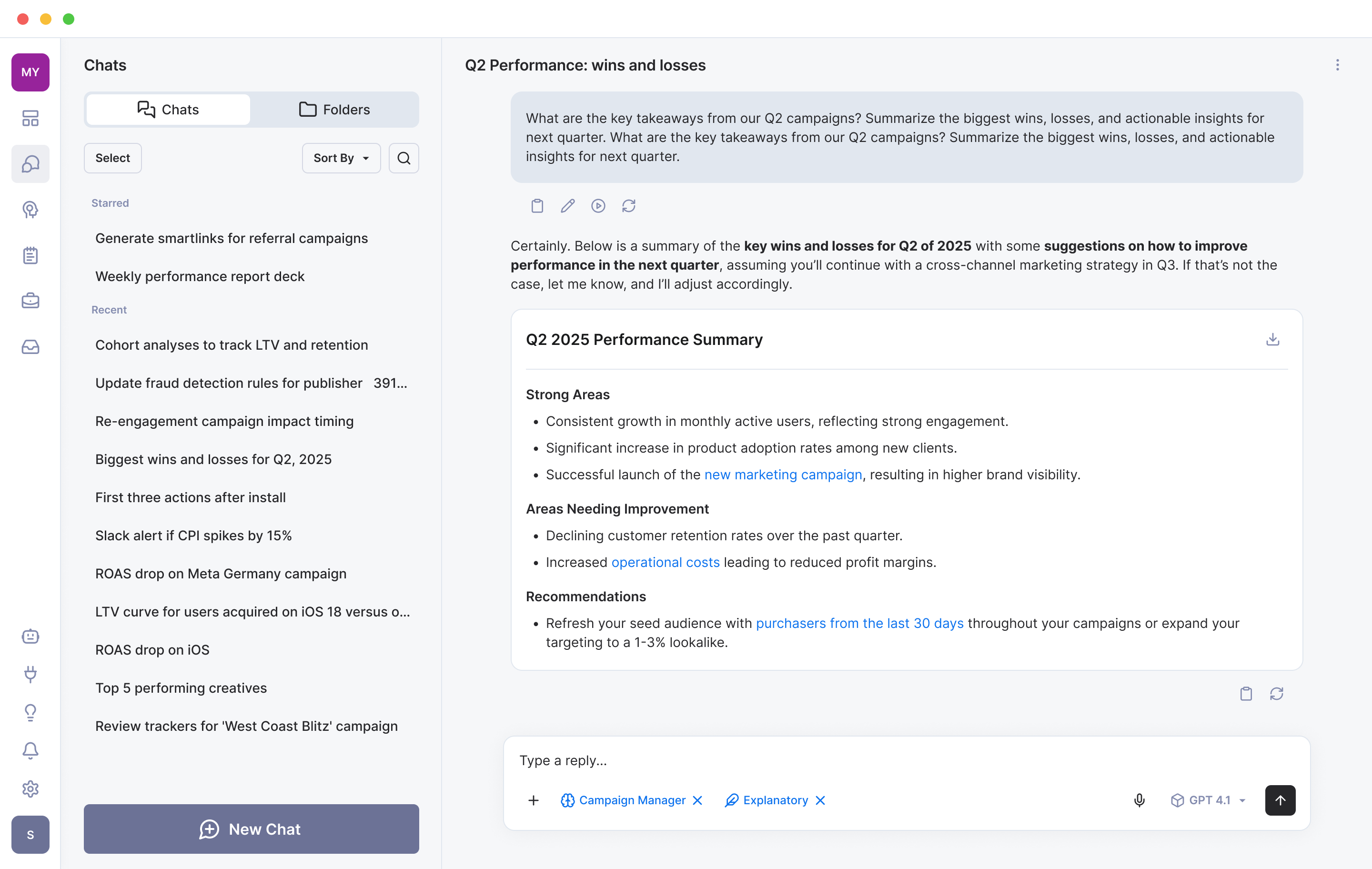Remove the Campaign Manager tag
The image size is (1372, 869).
pyautogui.click(x=697, y=800)
